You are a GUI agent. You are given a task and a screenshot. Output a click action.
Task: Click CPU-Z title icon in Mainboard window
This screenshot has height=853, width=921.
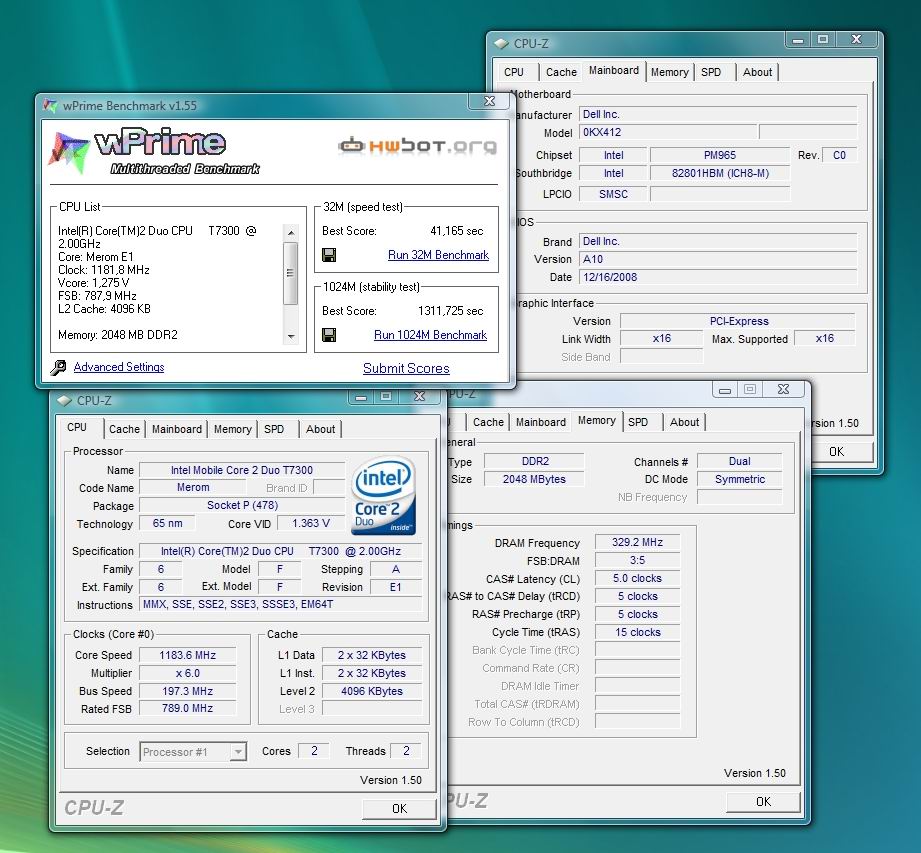501,43
